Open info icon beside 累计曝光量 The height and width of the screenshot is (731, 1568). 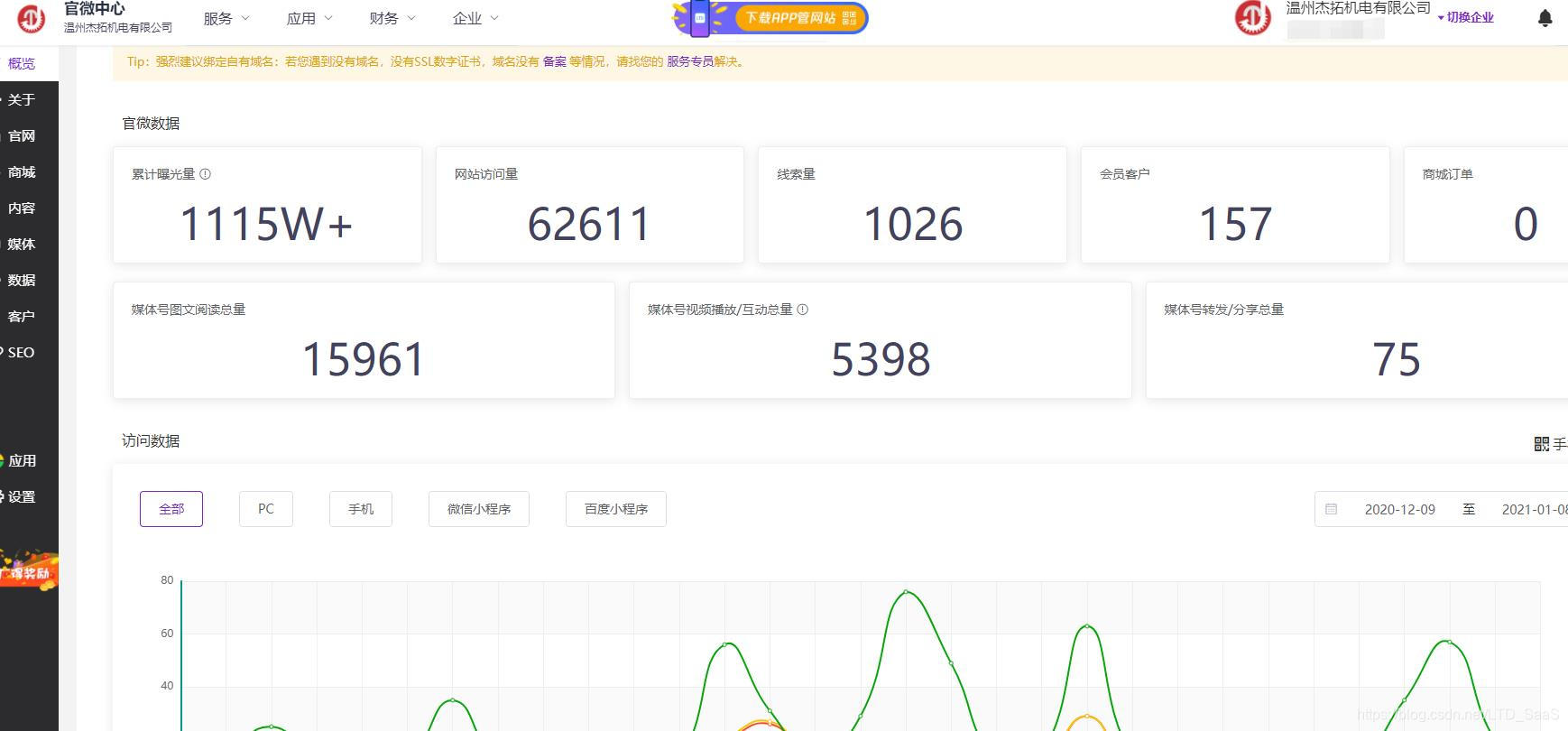[x=206, y=174]
